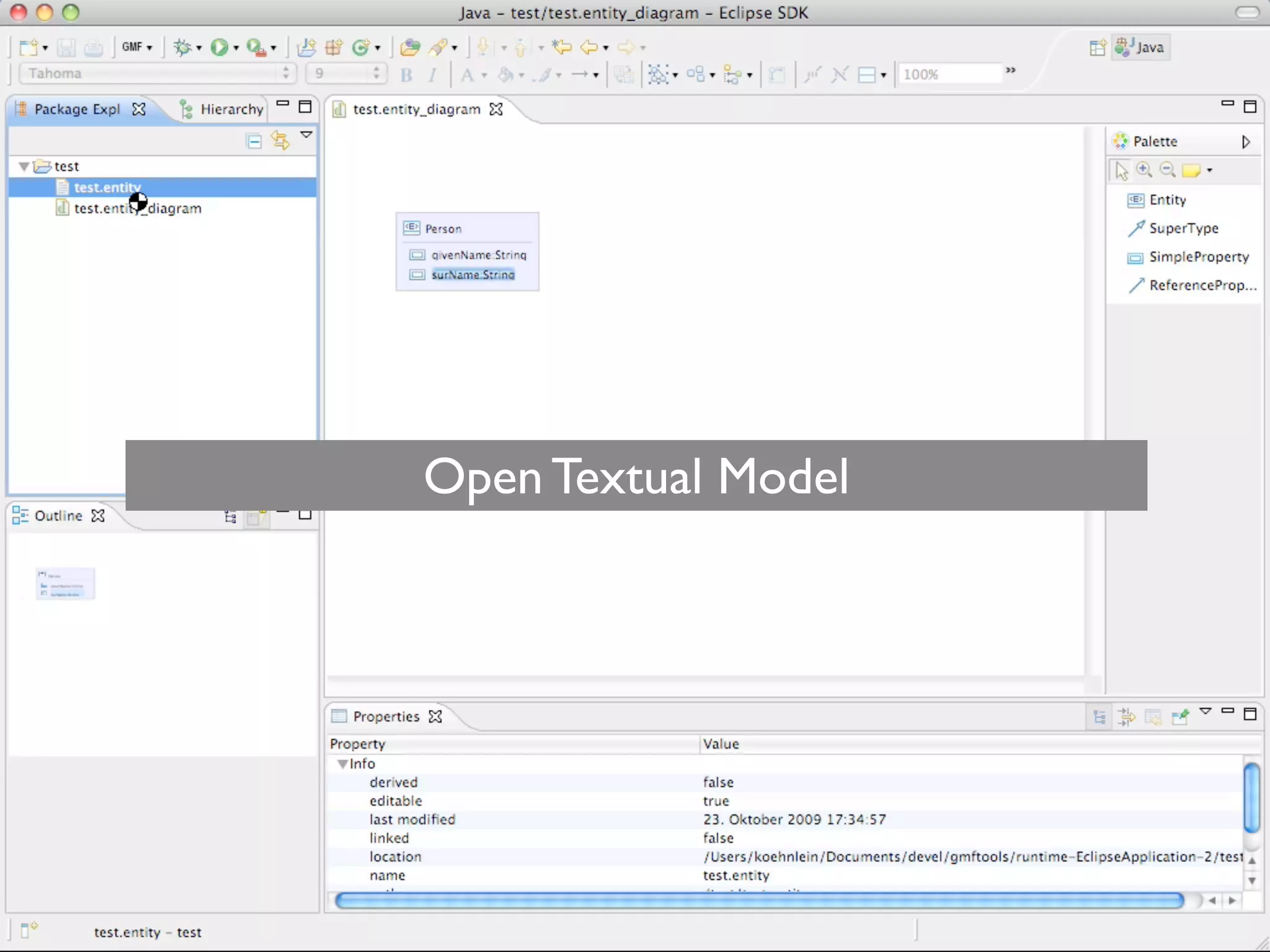The height and width of the screenshot is (952, 1270).
Task: Select the Package Explorer tab
Action: [77, 109]
